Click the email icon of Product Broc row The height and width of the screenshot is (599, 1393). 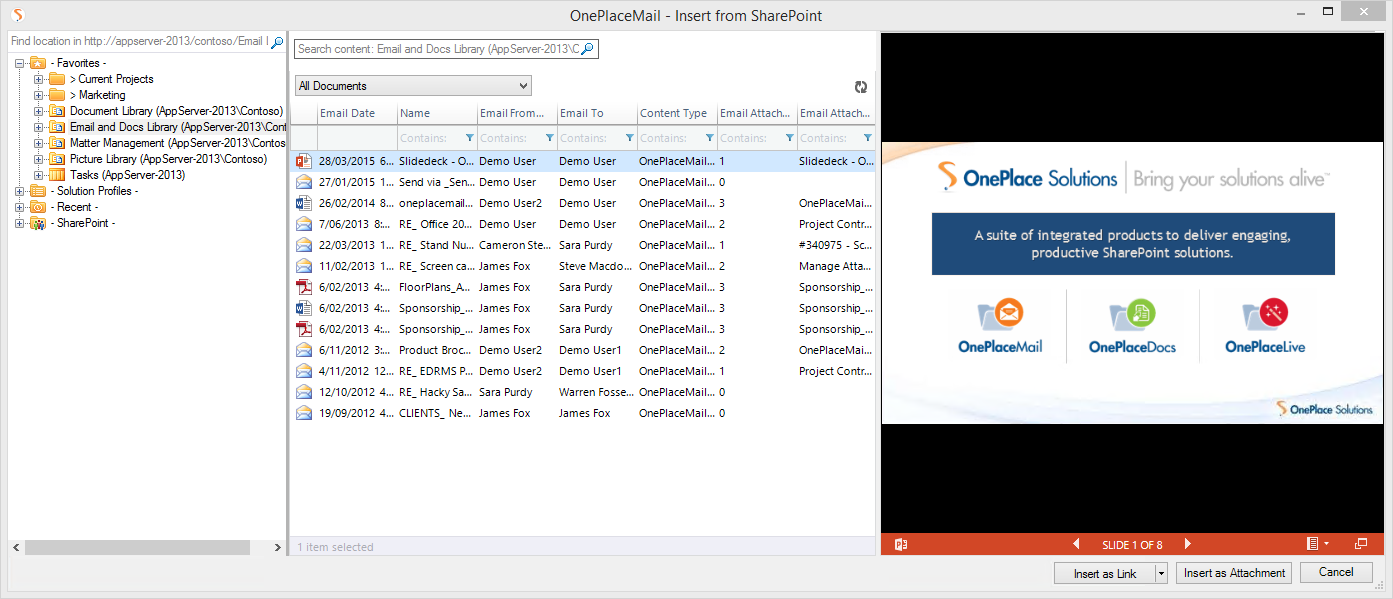304,350
